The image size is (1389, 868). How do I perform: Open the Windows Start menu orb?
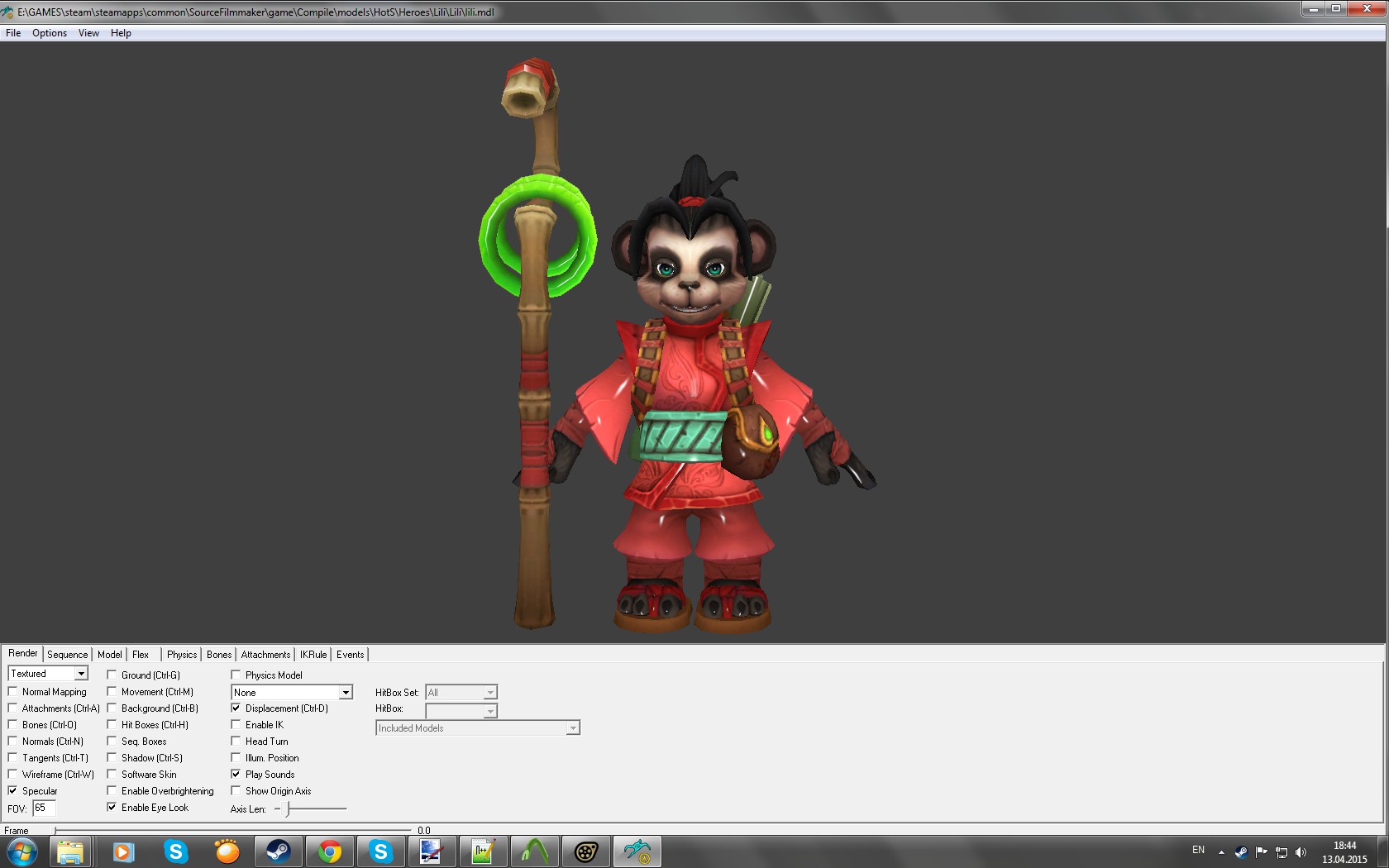click(x=21, y=851)
